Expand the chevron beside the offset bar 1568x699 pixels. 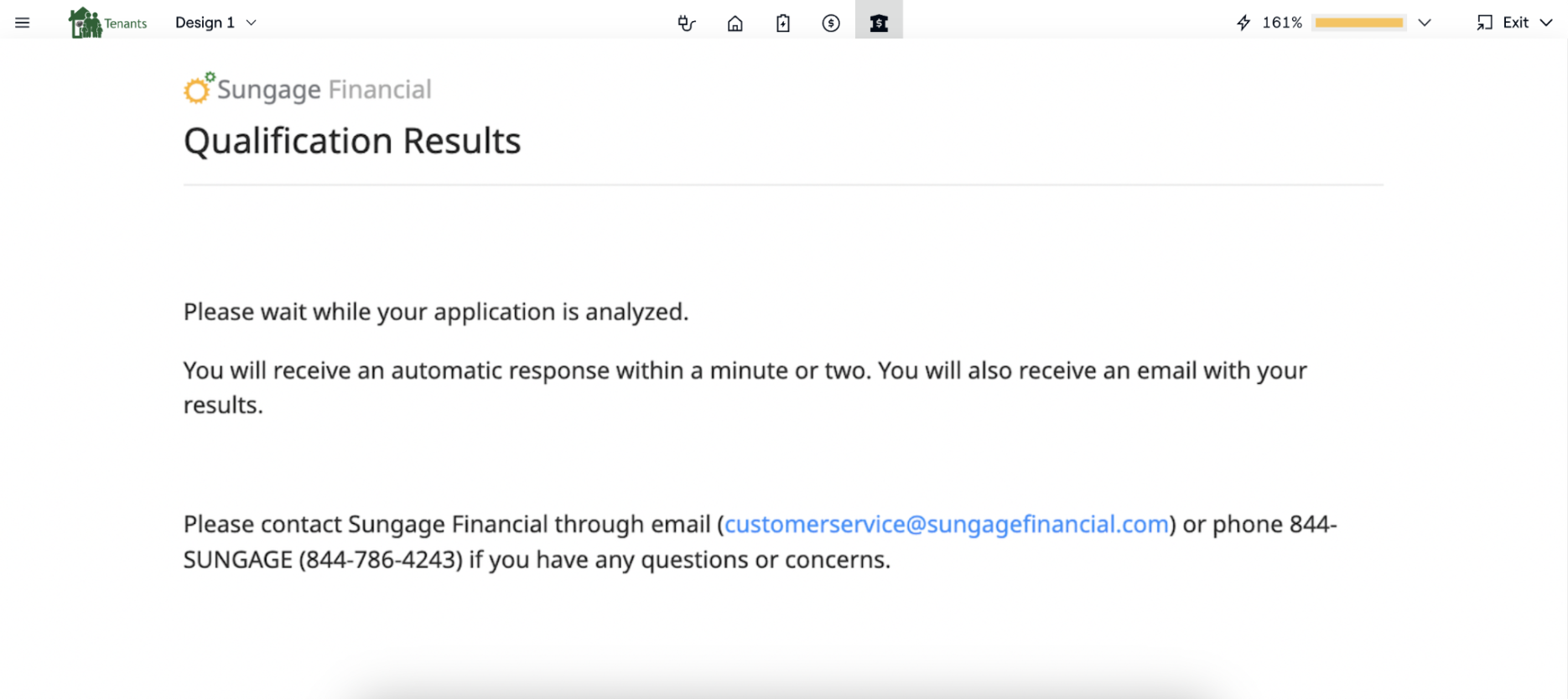(x=1425, y=23)
